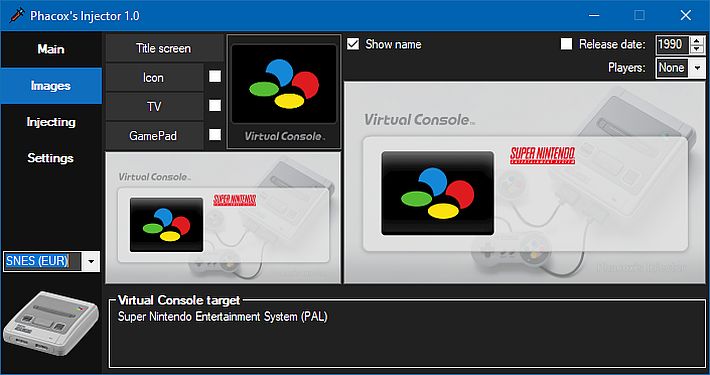Click the small GamePad preview image

pyautogui.click(x=223, y=218)
